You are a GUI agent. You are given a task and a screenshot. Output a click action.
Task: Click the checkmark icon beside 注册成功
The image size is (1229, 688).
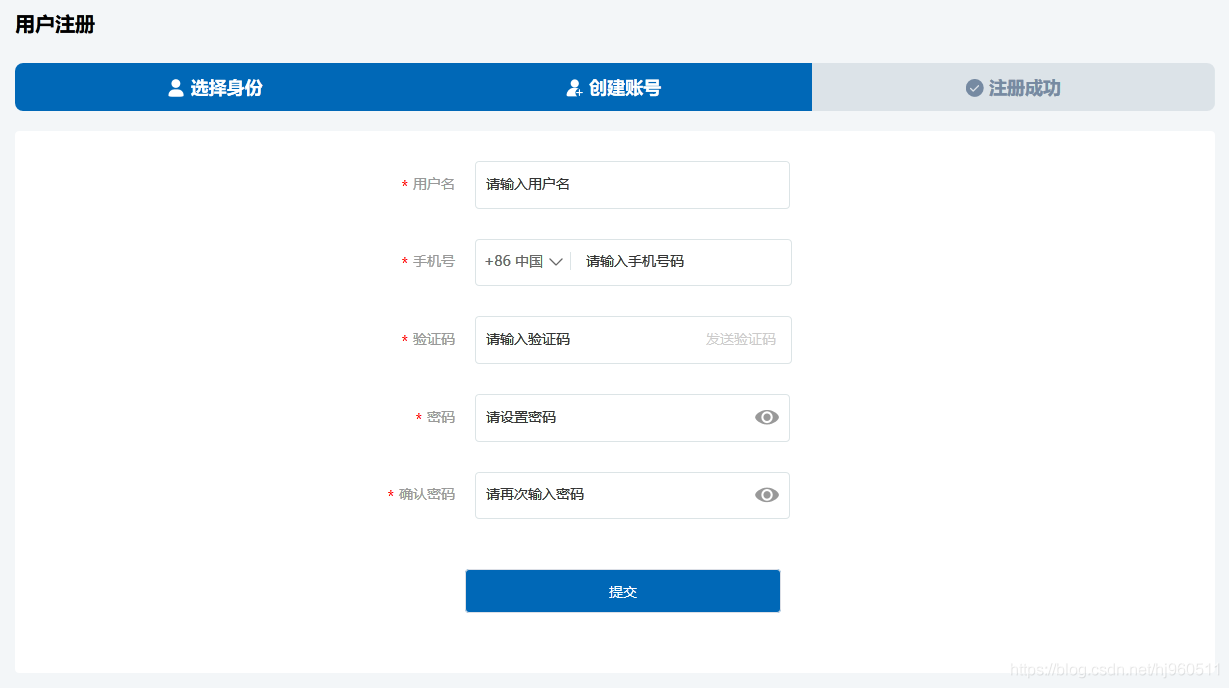point(974,88)
